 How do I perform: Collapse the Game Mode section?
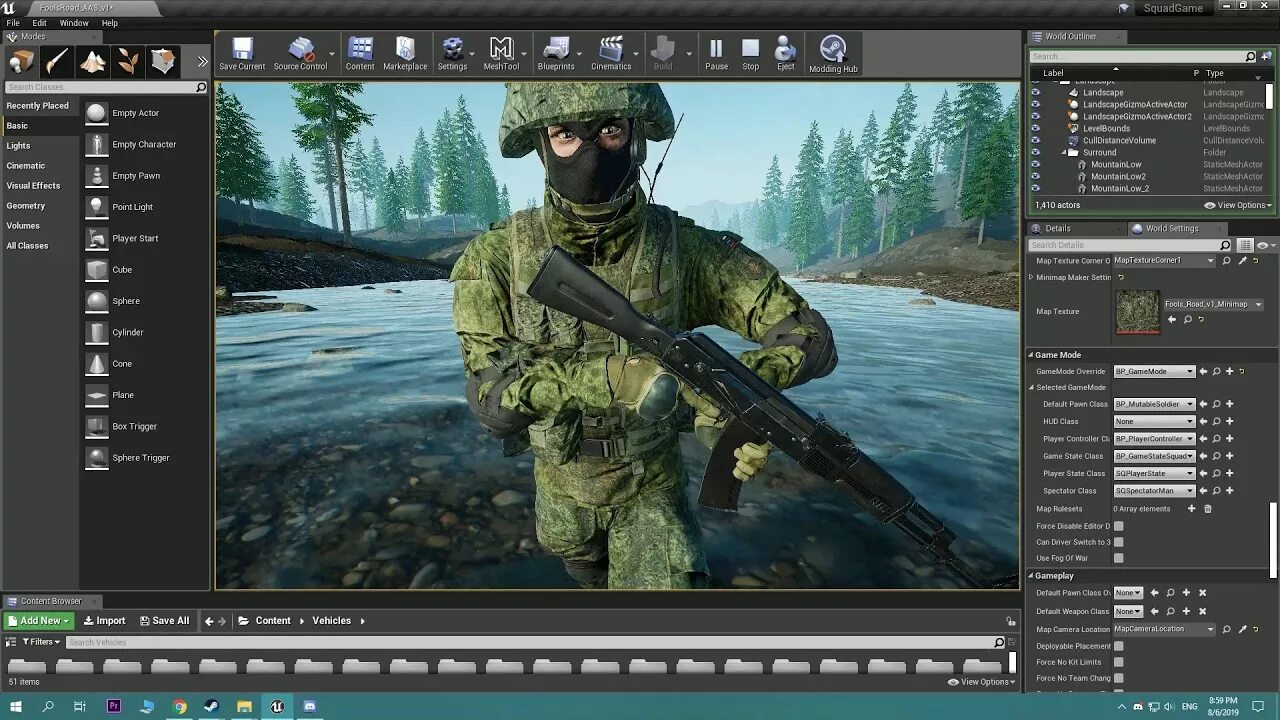point(1031,355)
